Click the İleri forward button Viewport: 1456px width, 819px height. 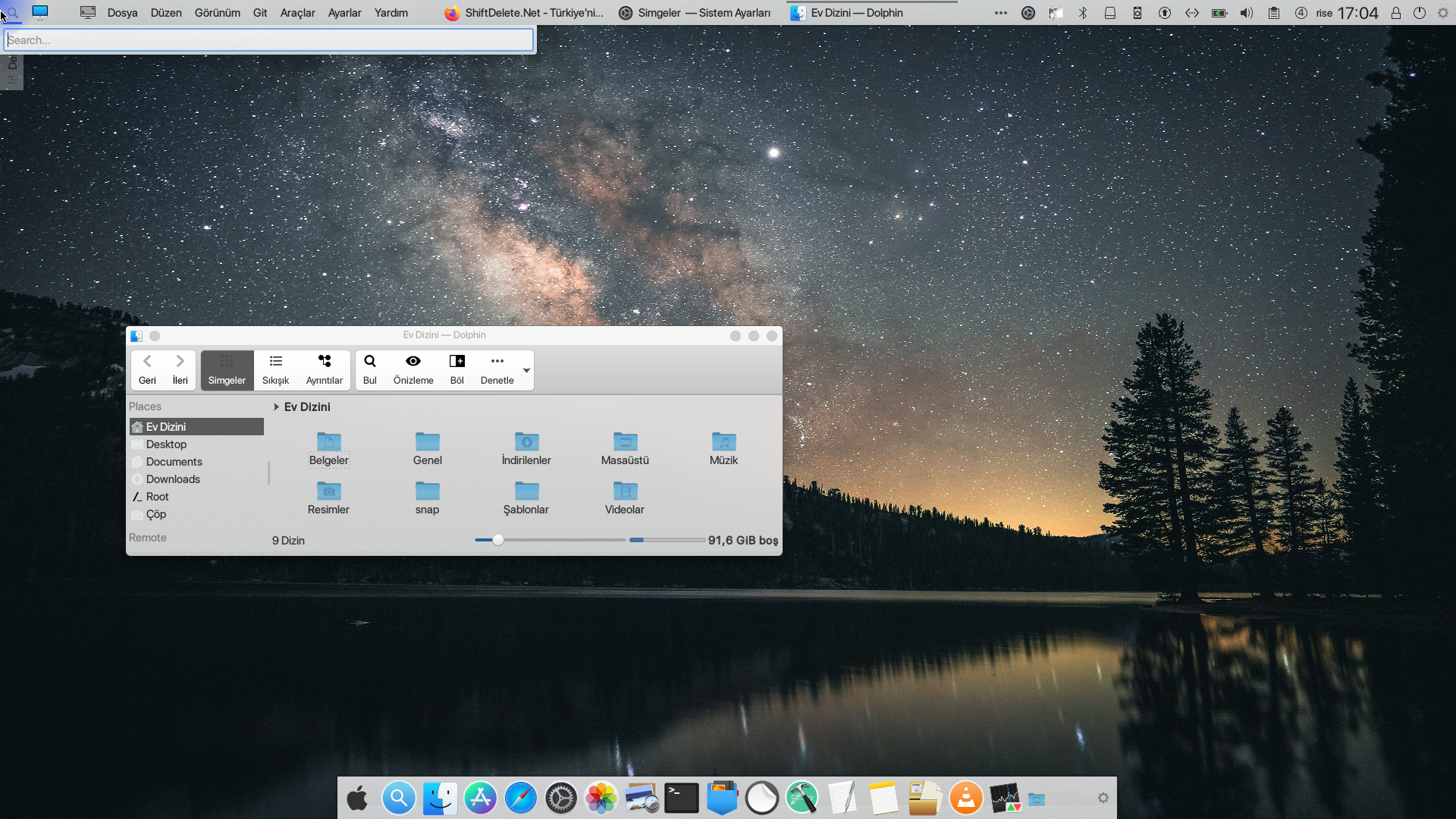point(180,369)
